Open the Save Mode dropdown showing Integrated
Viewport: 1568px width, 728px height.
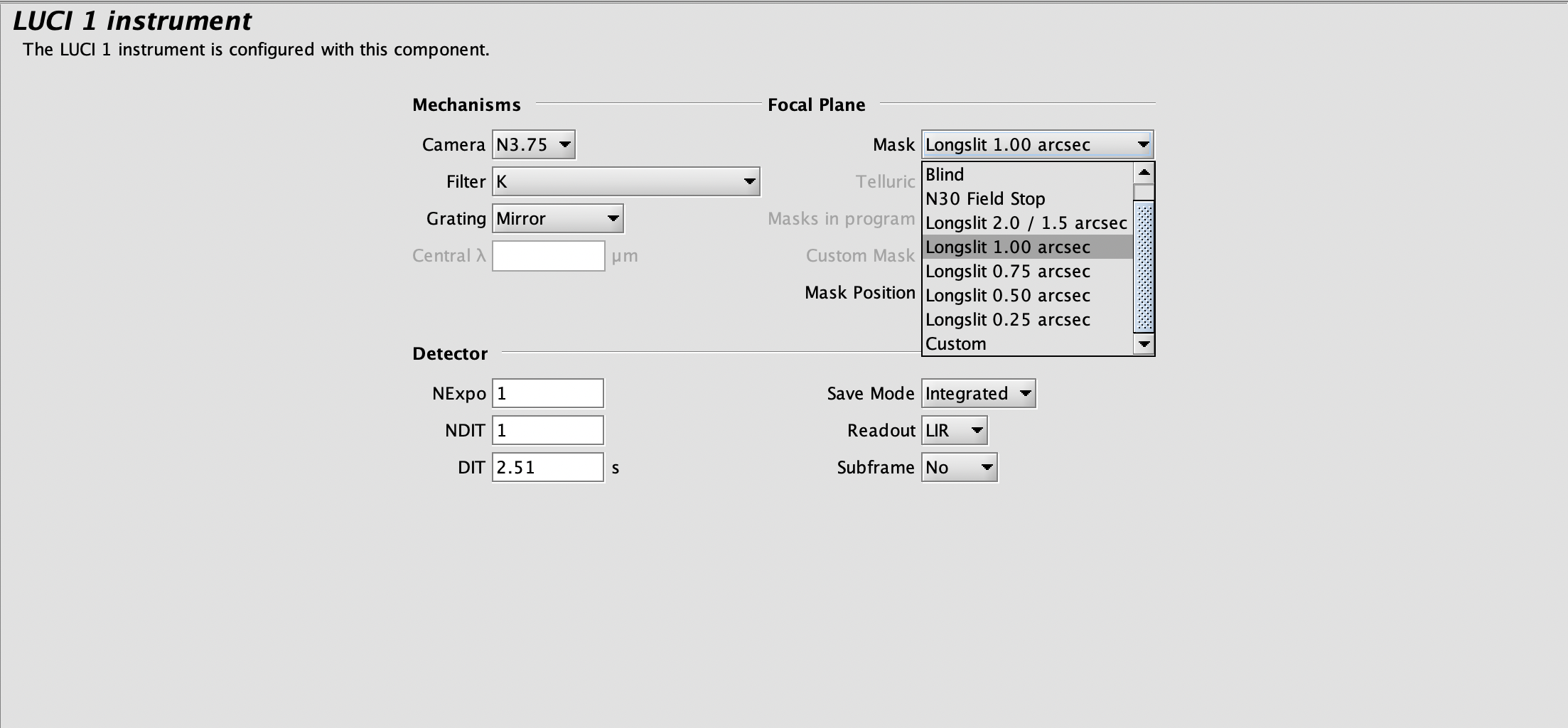click(x=978, y=394)
